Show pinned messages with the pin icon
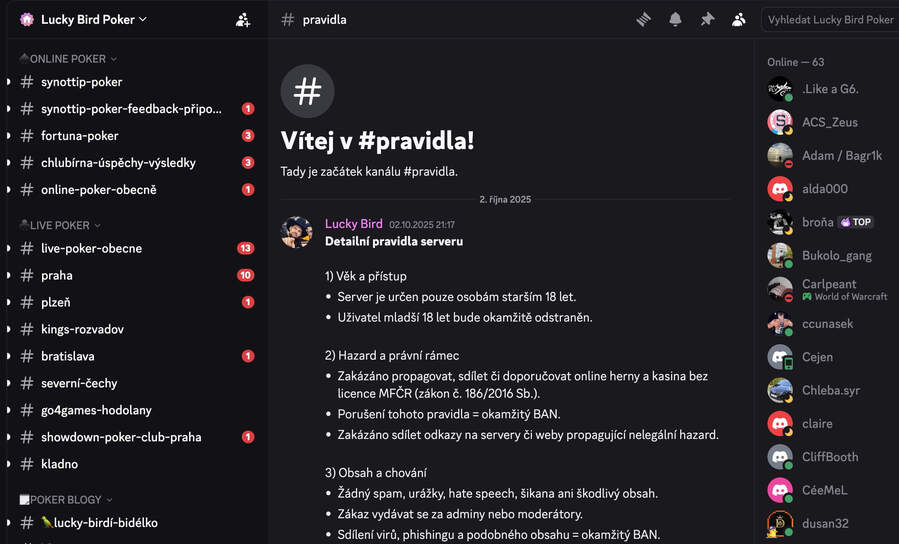The width and height of the screenshot is (899, 544). coord(707,19)
